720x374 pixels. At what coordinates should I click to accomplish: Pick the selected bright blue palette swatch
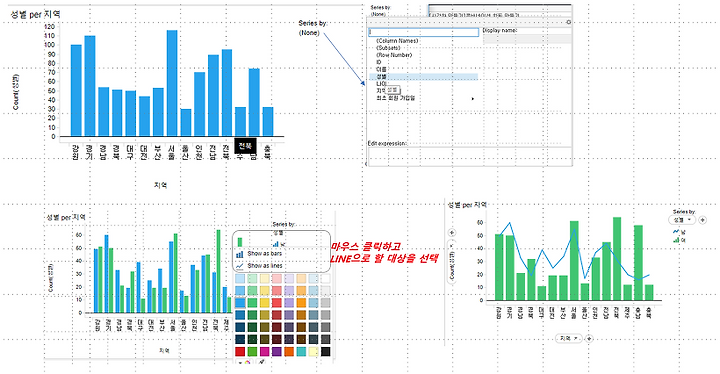(240, 303)
